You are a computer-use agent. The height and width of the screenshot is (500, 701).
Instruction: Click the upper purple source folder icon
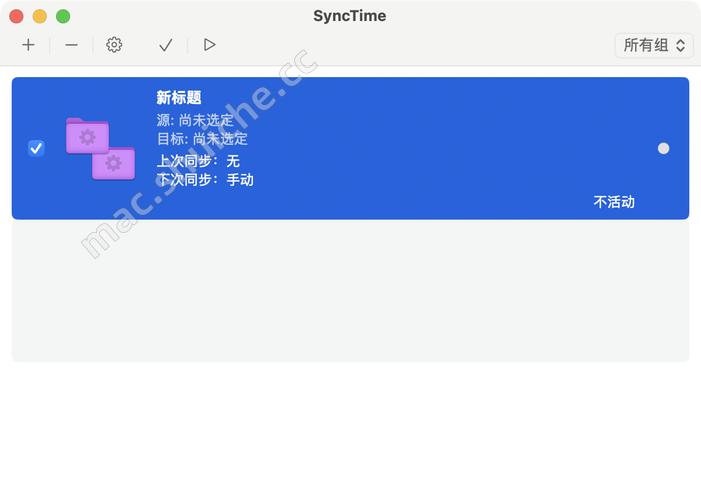(87, 135)
